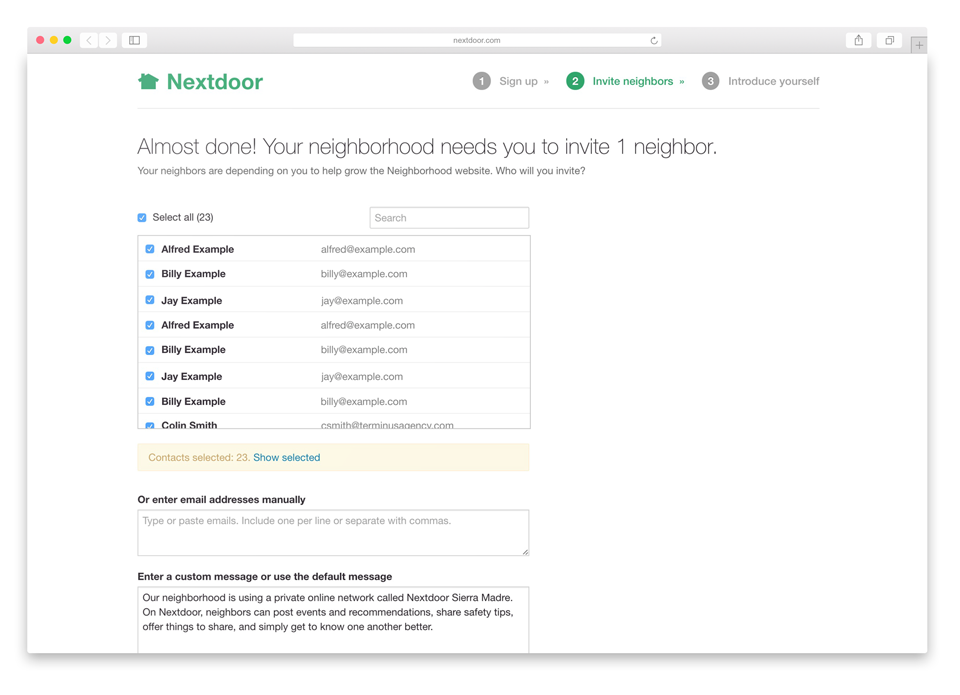Click the manual email addresses text box
The width and height of the screenshot is (960, 695).
tap(333, 533)
